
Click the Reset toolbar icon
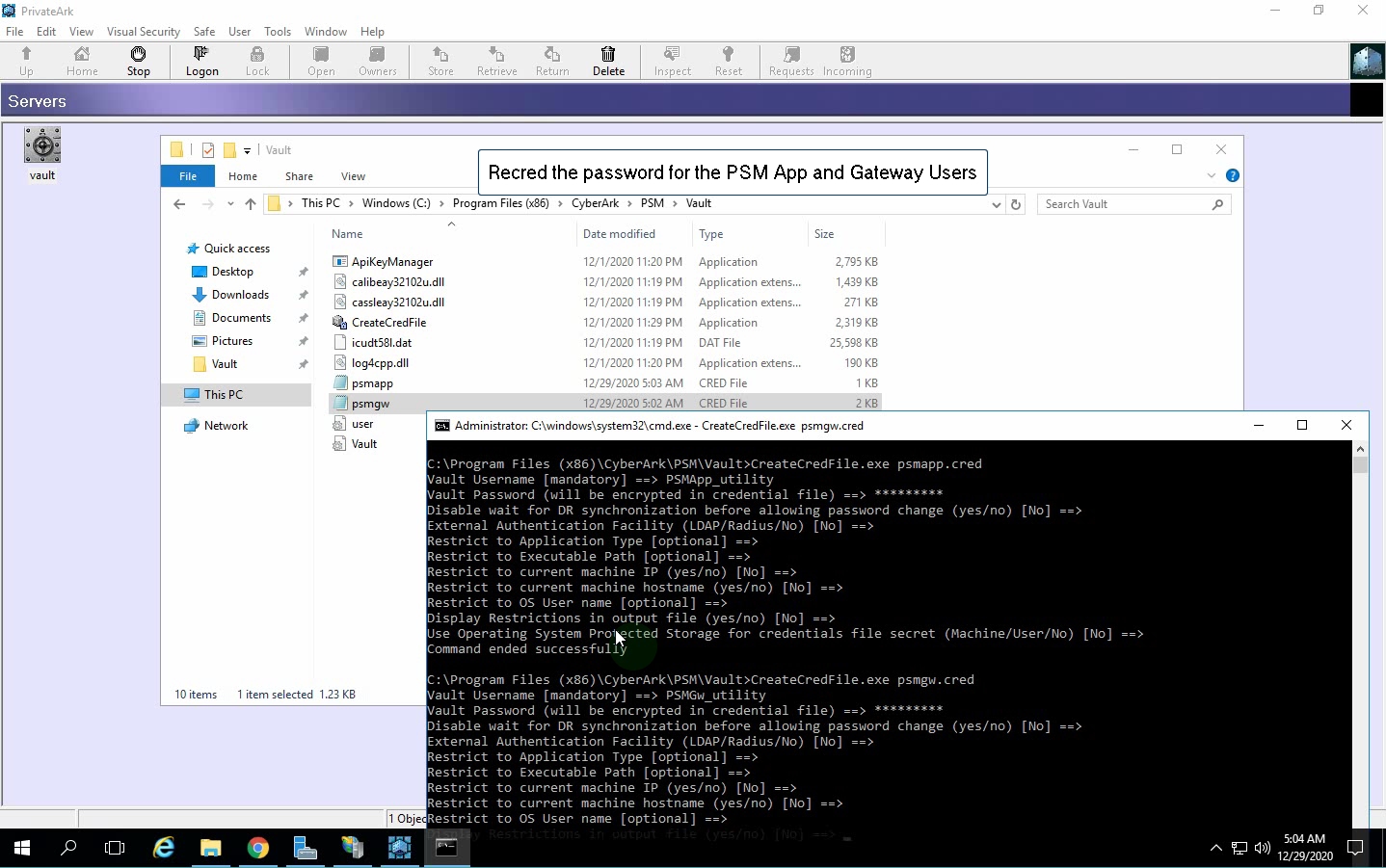tap(728, 62)
